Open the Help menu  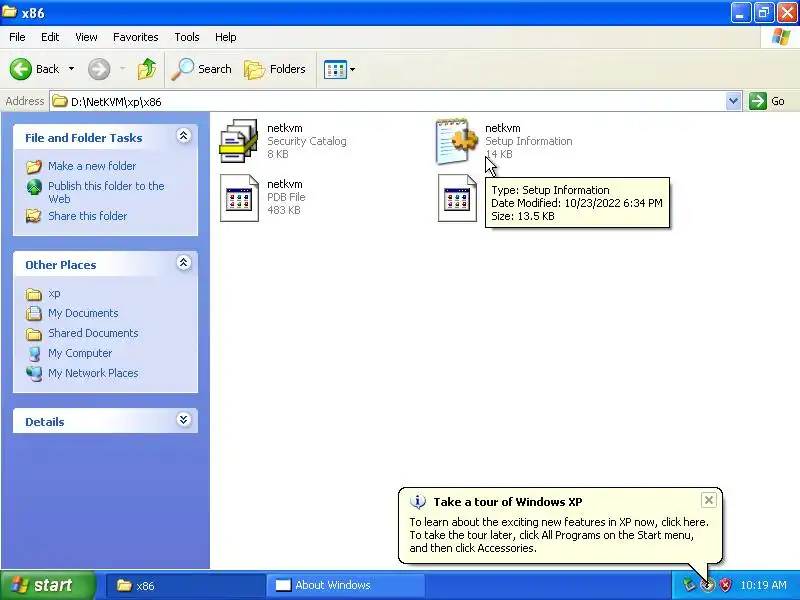point(226,37)
